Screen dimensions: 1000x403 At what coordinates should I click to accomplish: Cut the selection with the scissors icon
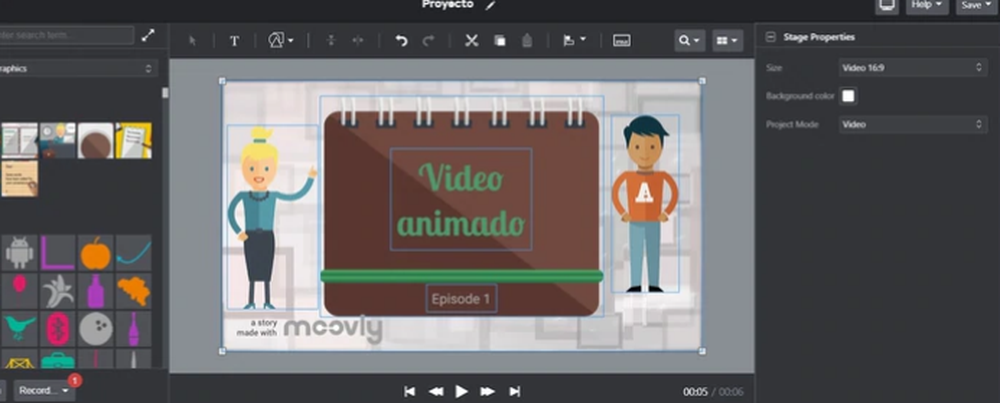tap(471, 41)
